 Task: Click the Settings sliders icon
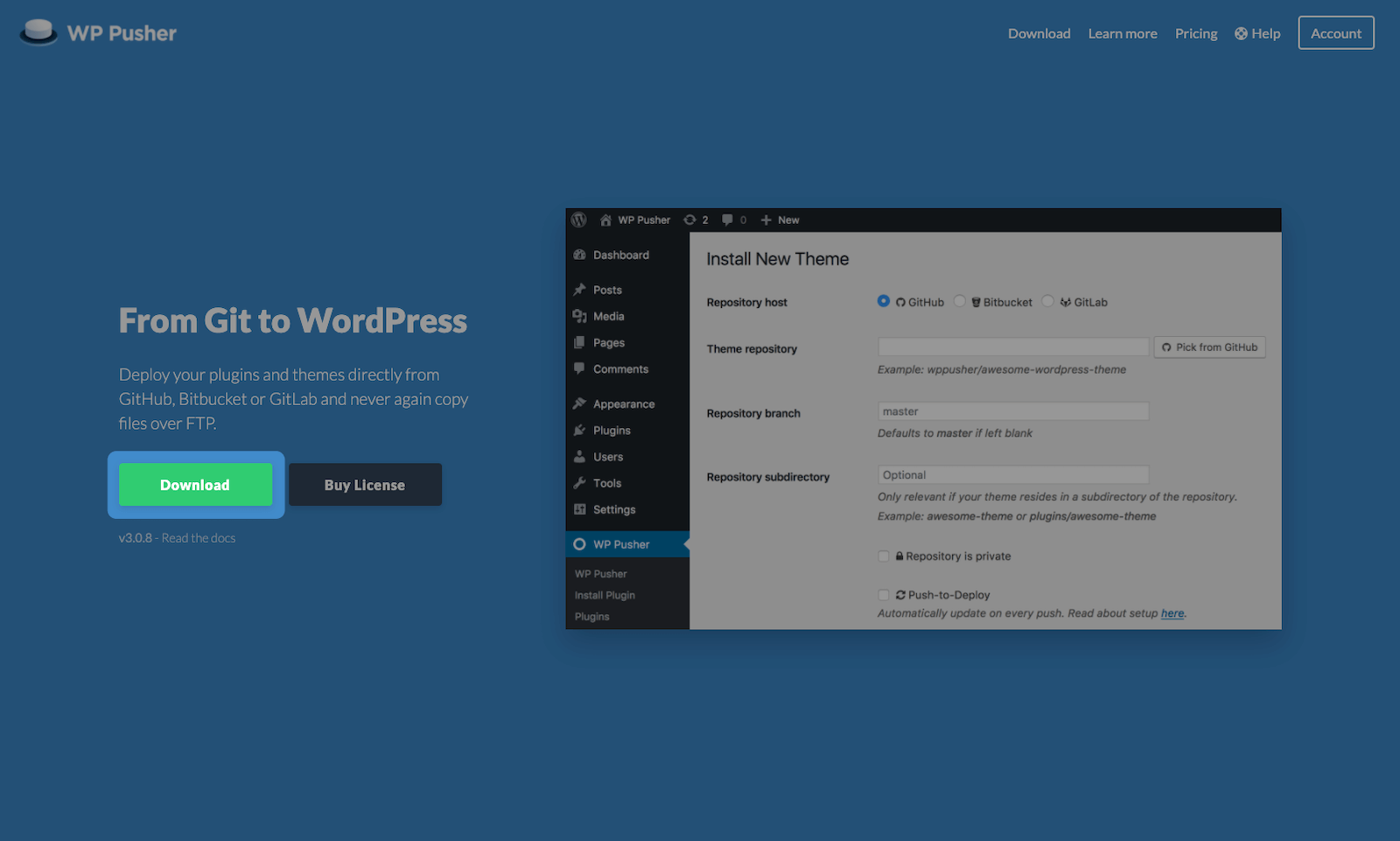point(579,509)
